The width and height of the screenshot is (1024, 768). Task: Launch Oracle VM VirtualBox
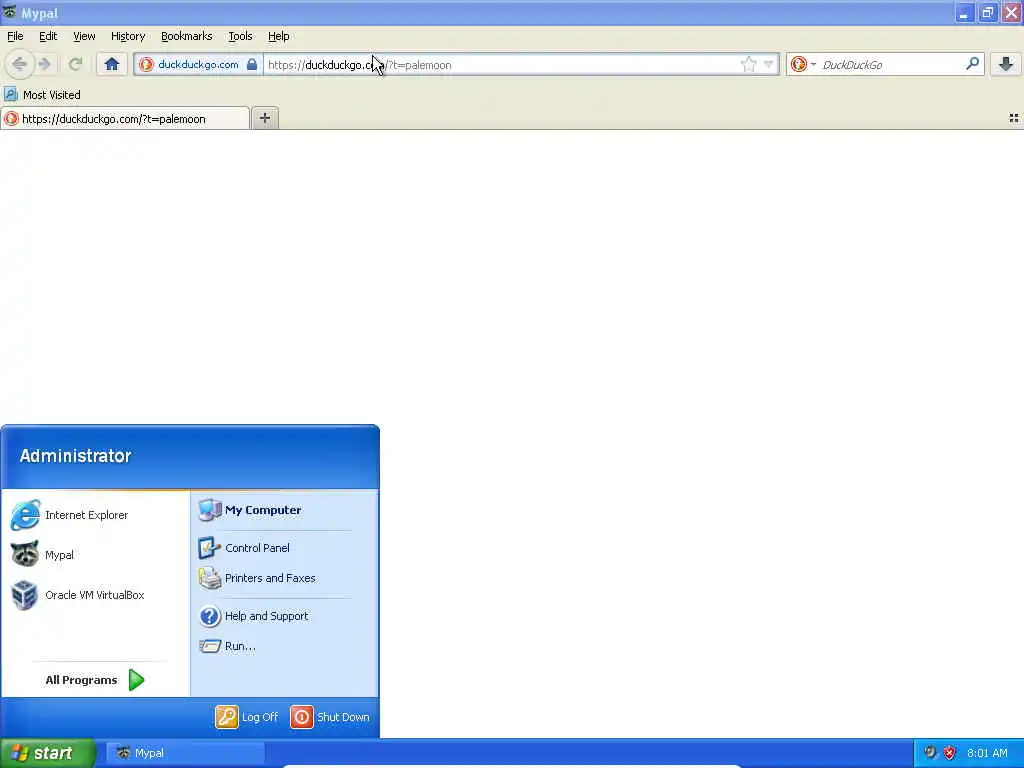95,595
